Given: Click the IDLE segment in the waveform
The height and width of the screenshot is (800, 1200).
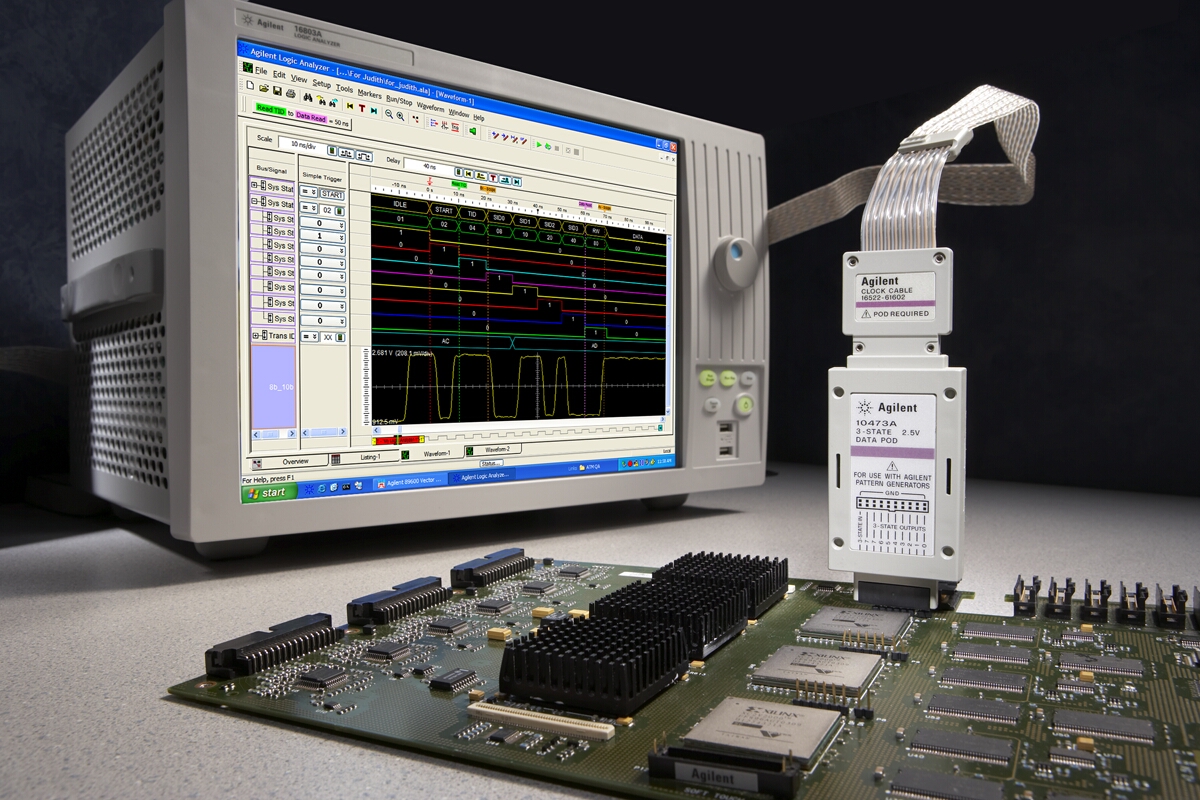Looking at the screenshot, I should (400, 204).
